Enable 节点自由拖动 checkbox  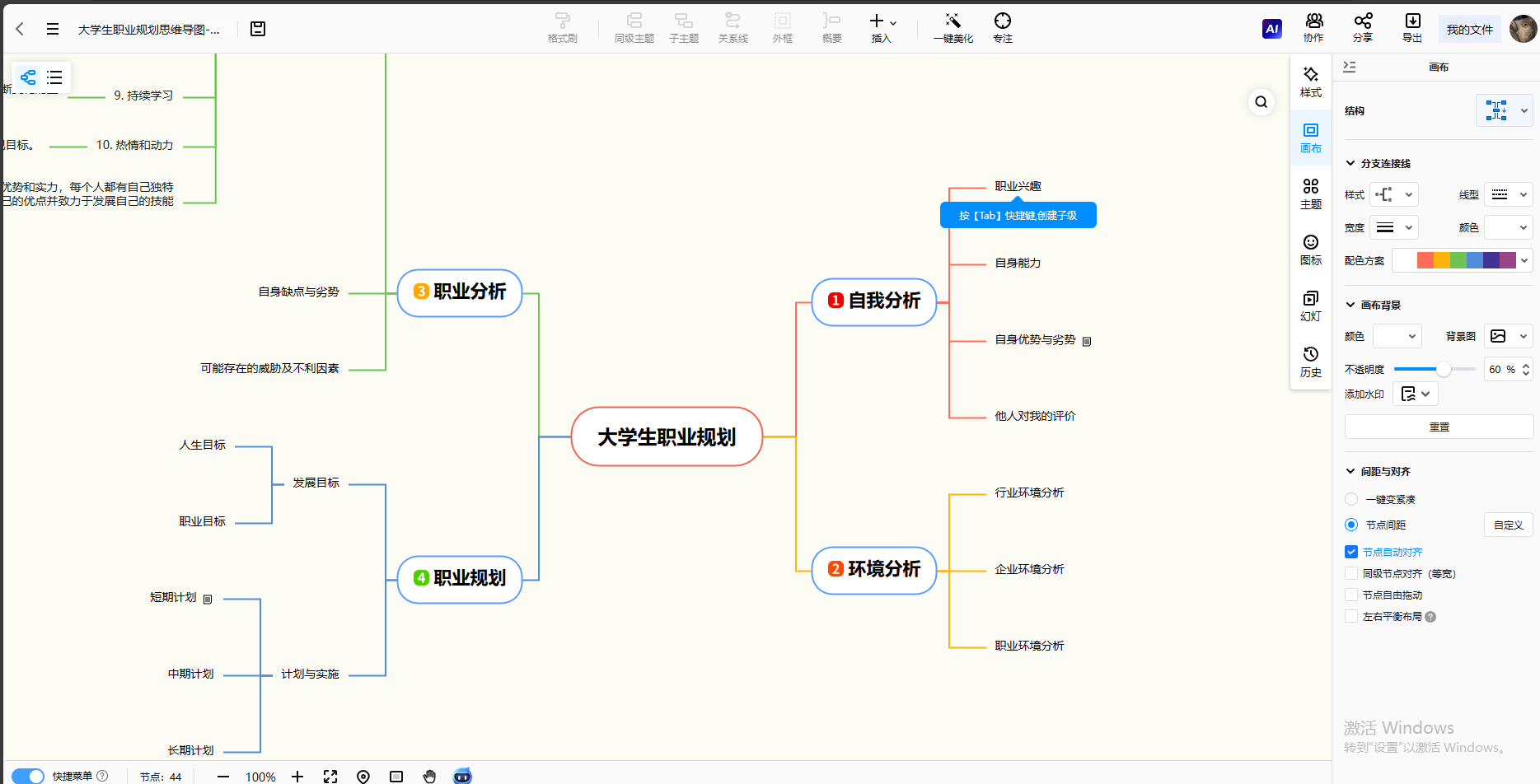1351,595
